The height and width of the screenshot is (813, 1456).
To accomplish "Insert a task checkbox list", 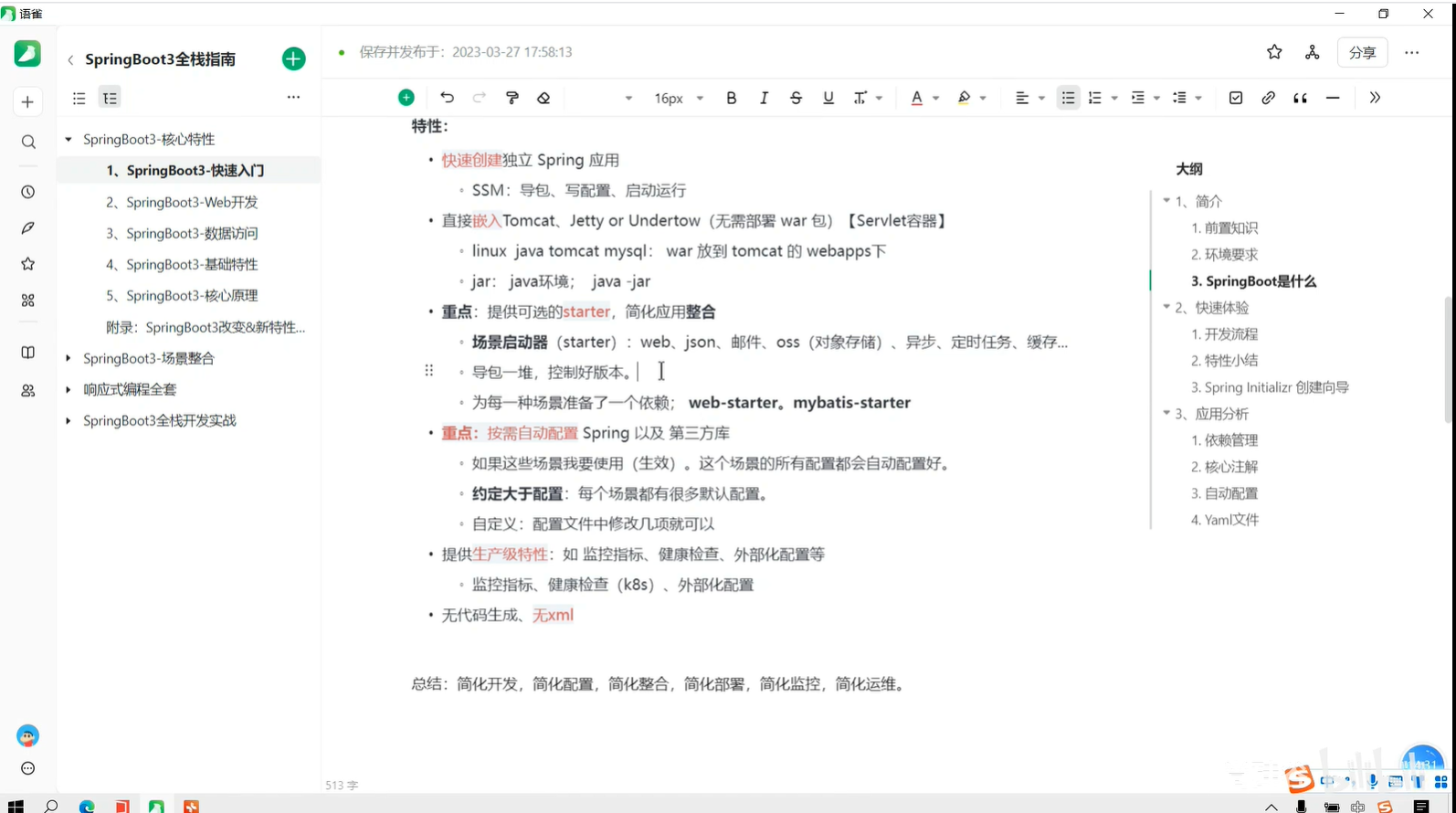I will (1236, 98).
